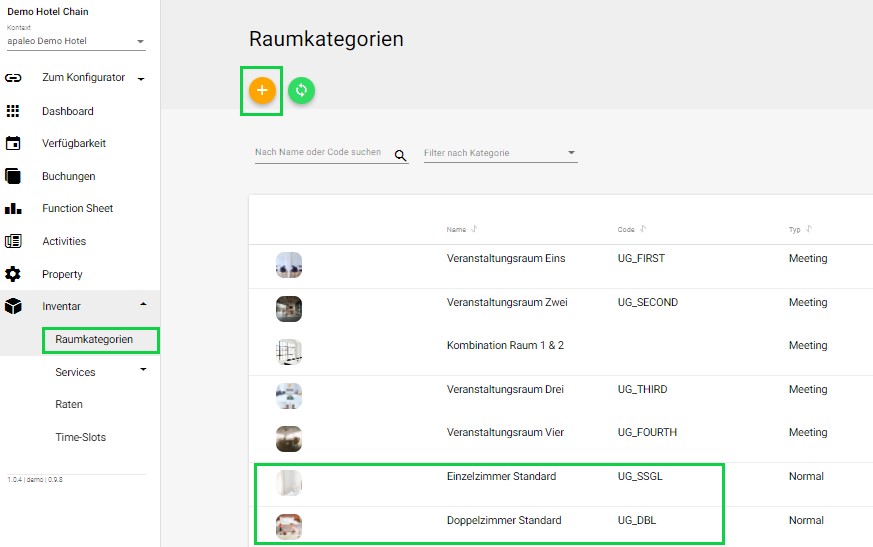Click the search magnifier icon

400,155
